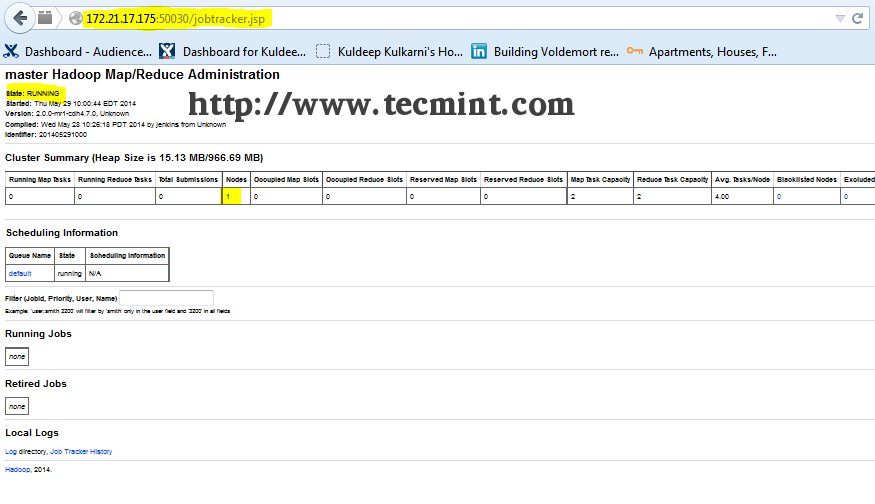Viewport: 875px width, 504px height.
Task: Click the Excluded Nodes value 0 link
Action: point(846,196)
